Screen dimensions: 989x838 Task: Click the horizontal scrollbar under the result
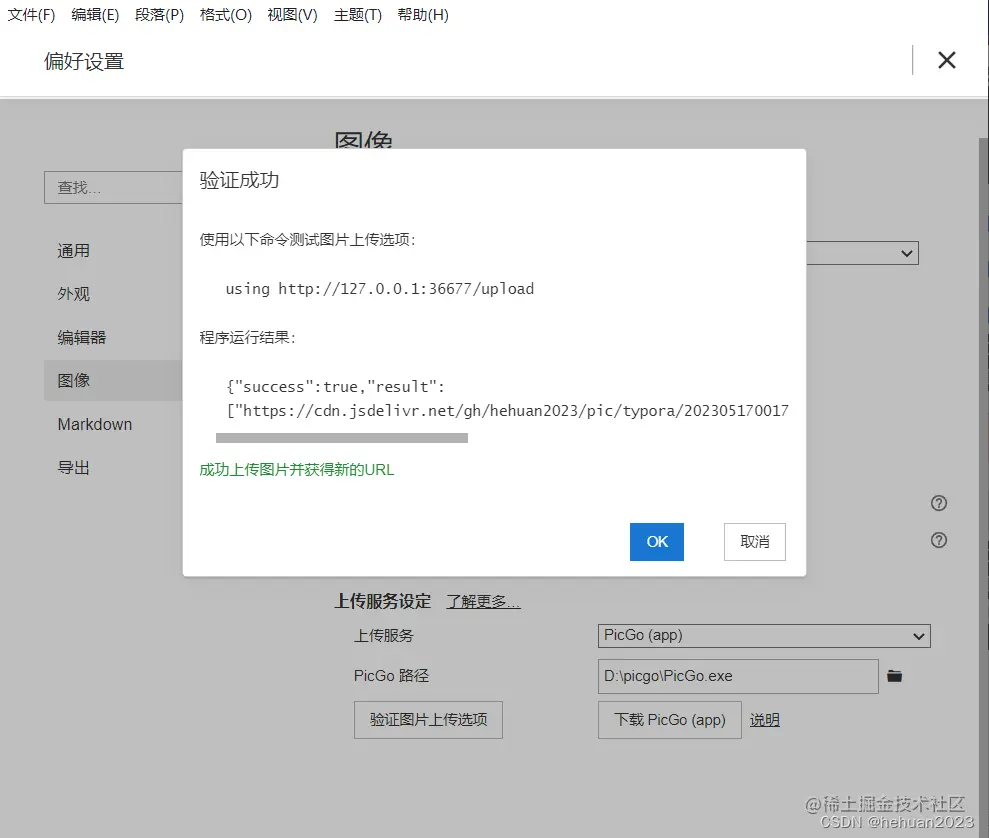(x=342, y=438)
